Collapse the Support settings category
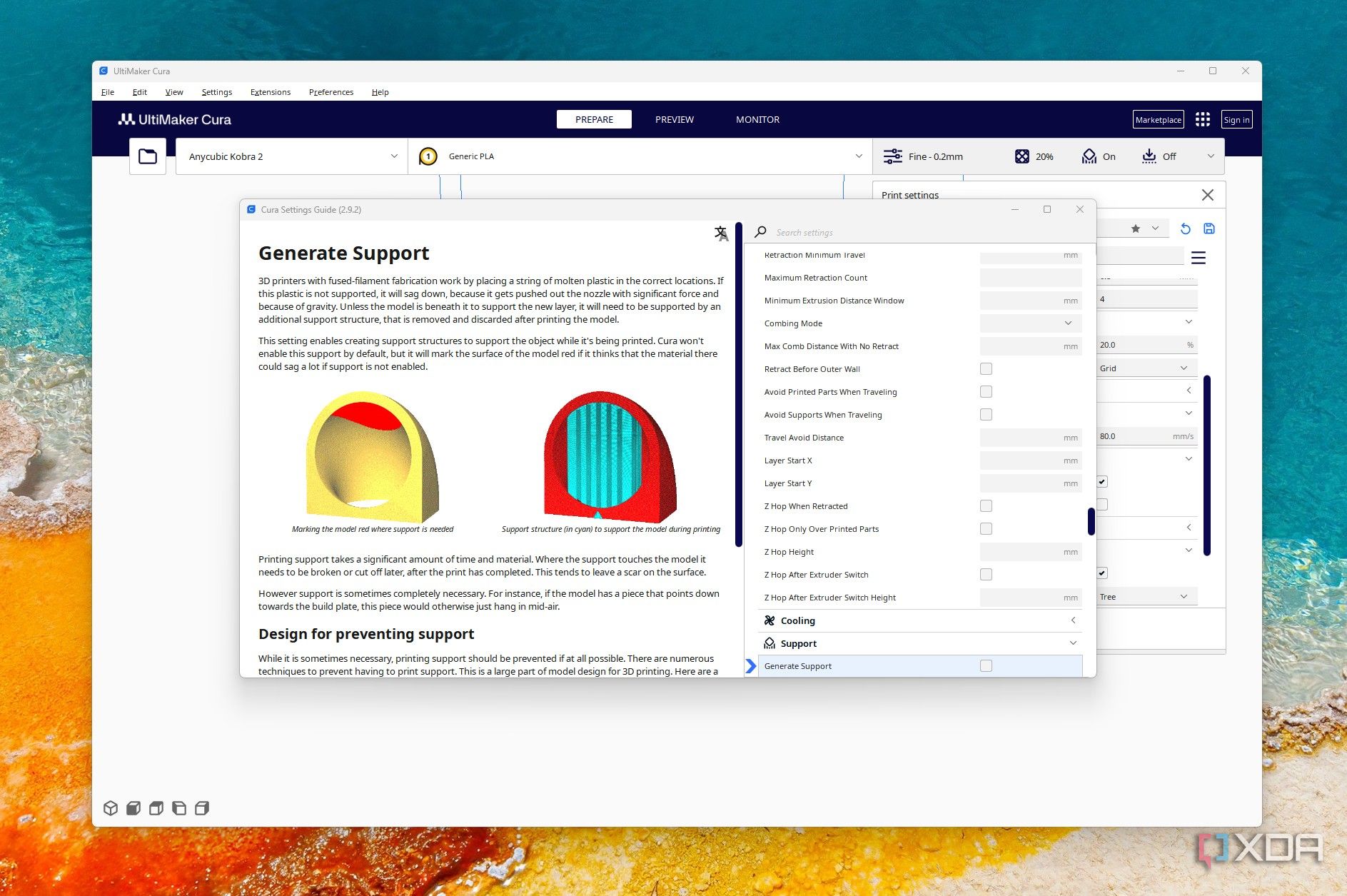1347x896 pixels. [x=920, y=643]
